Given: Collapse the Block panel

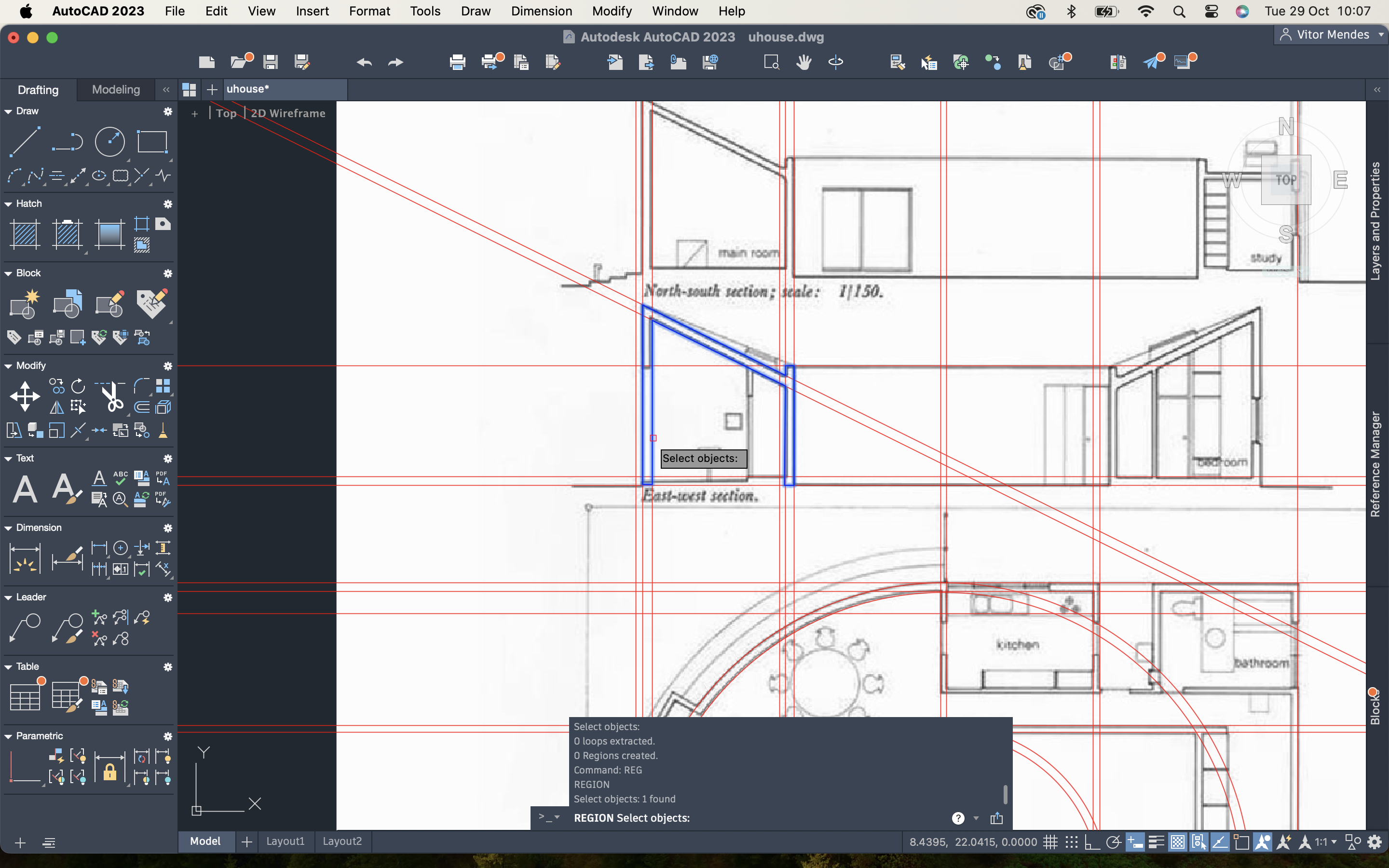Looking at the screenshot, I should coord(8,273).
